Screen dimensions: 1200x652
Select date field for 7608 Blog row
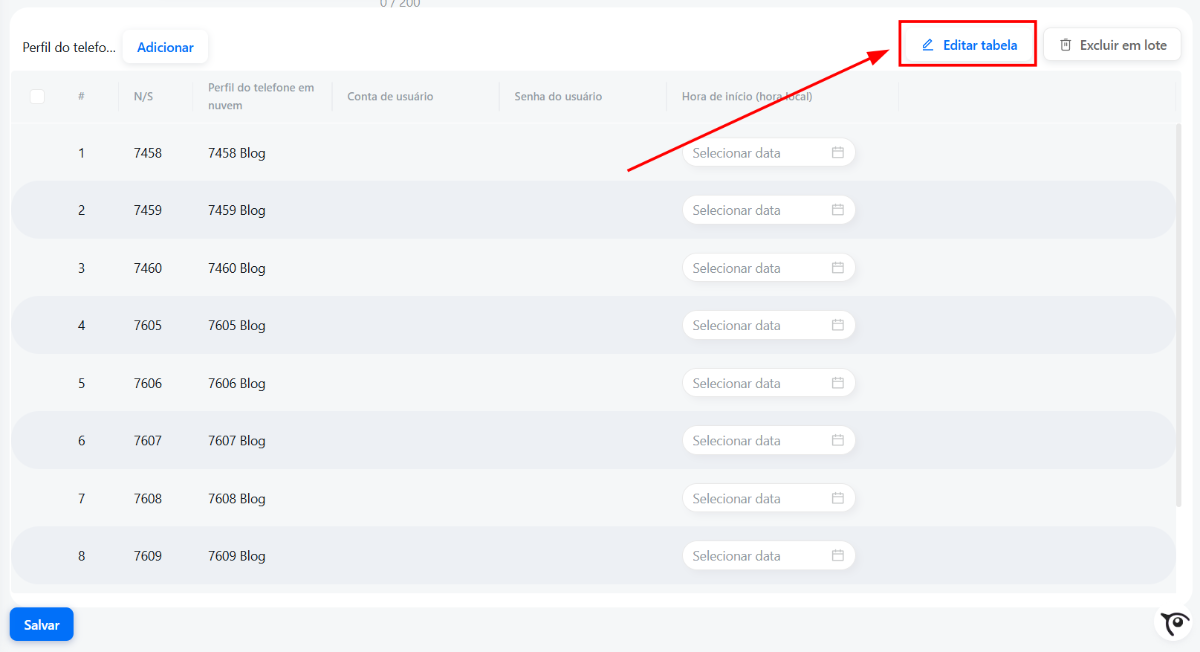(769, 498)
